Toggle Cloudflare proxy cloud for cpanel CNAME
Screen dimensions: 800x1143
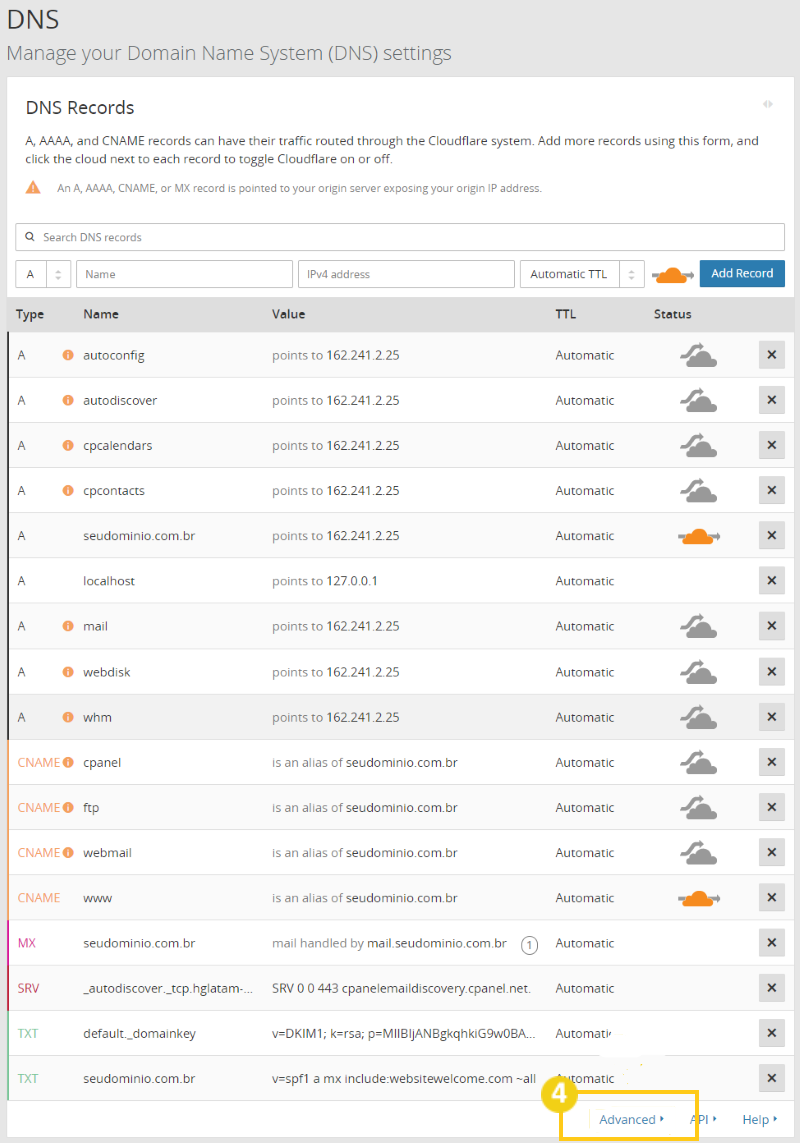(x=699, y=762)
